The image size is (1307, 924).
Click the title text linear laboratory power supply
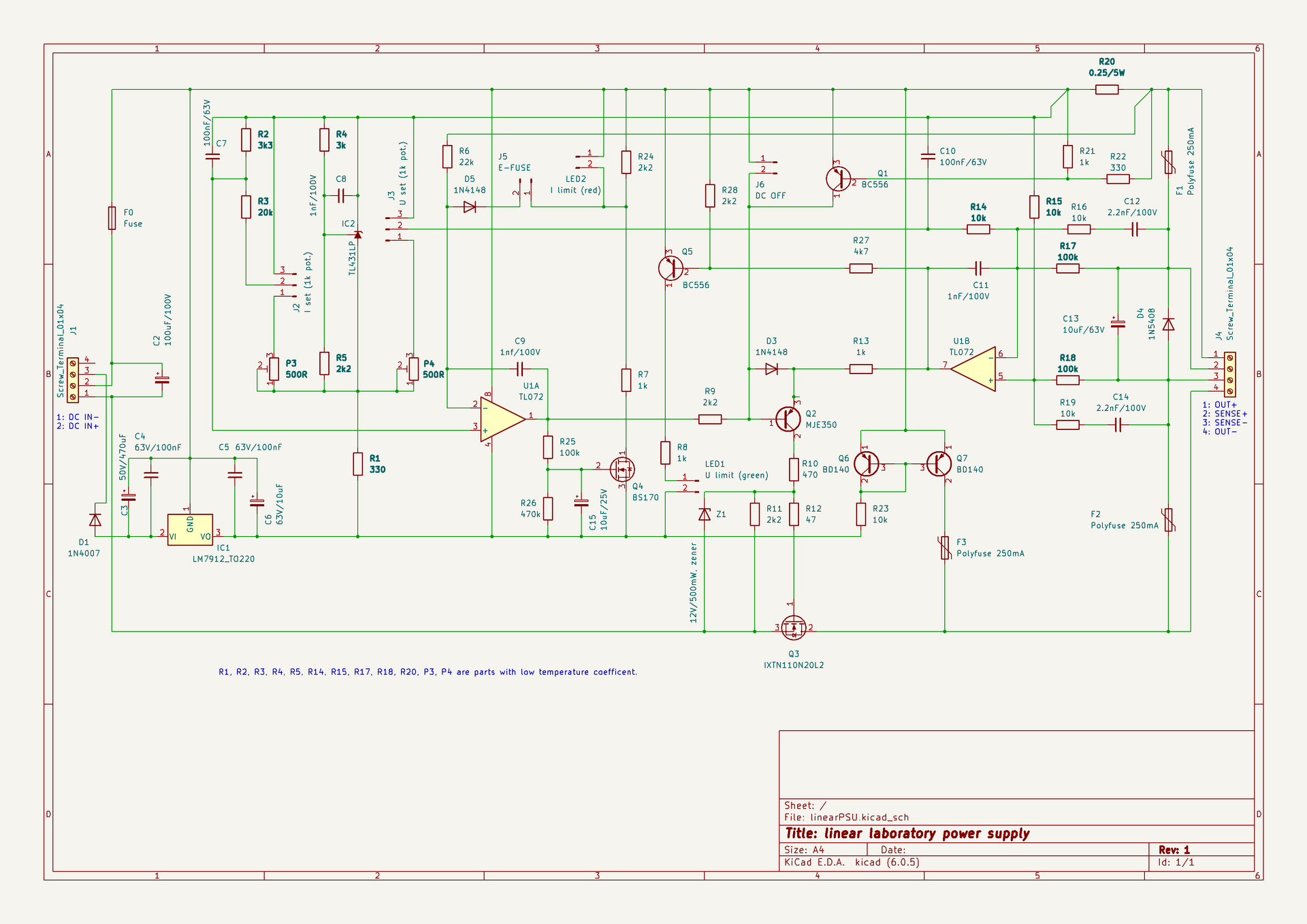click(x=907, y=834)
